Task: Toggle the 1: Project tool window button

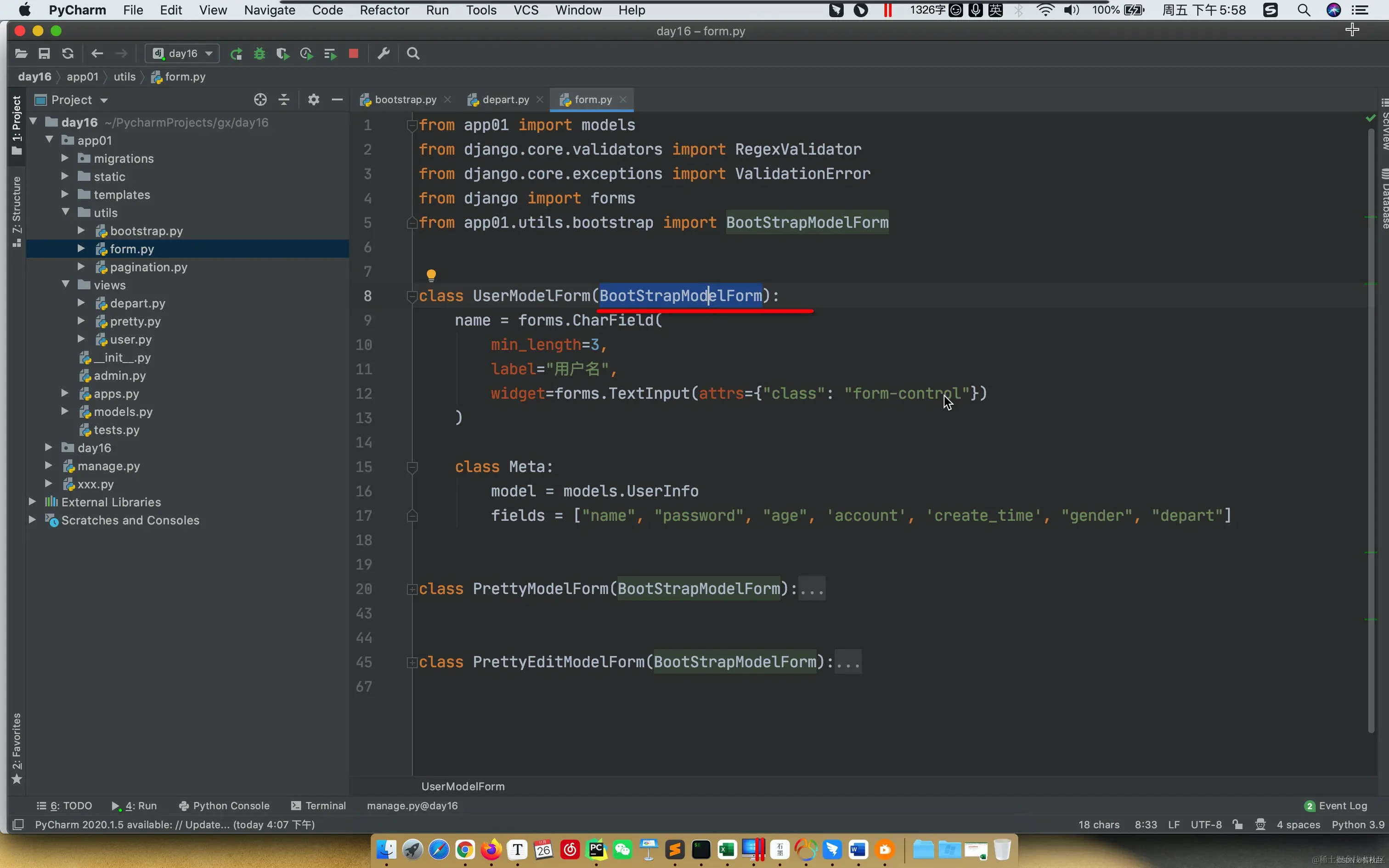Action: tap(17, 124)
